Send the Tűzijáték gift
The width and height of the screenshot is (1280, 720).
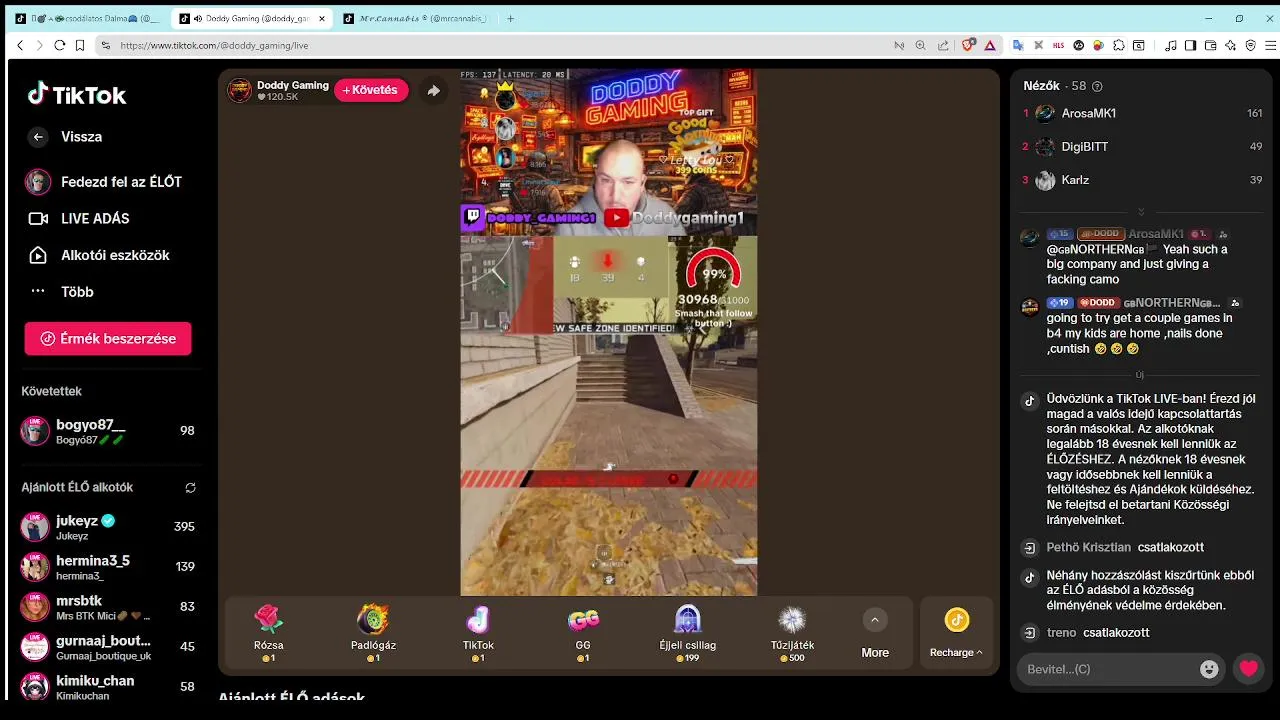792,634
